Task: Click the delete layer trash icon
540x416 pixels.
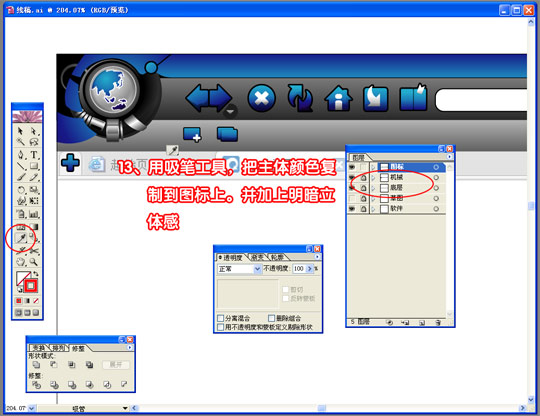Action: click(x=438, y=323)
